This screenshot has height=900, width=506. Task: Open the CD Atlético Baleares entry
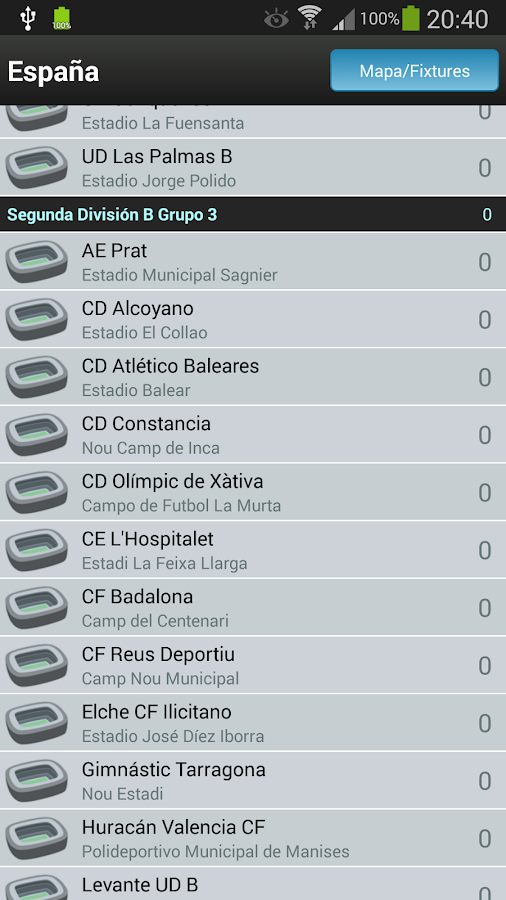click(253, 377)
